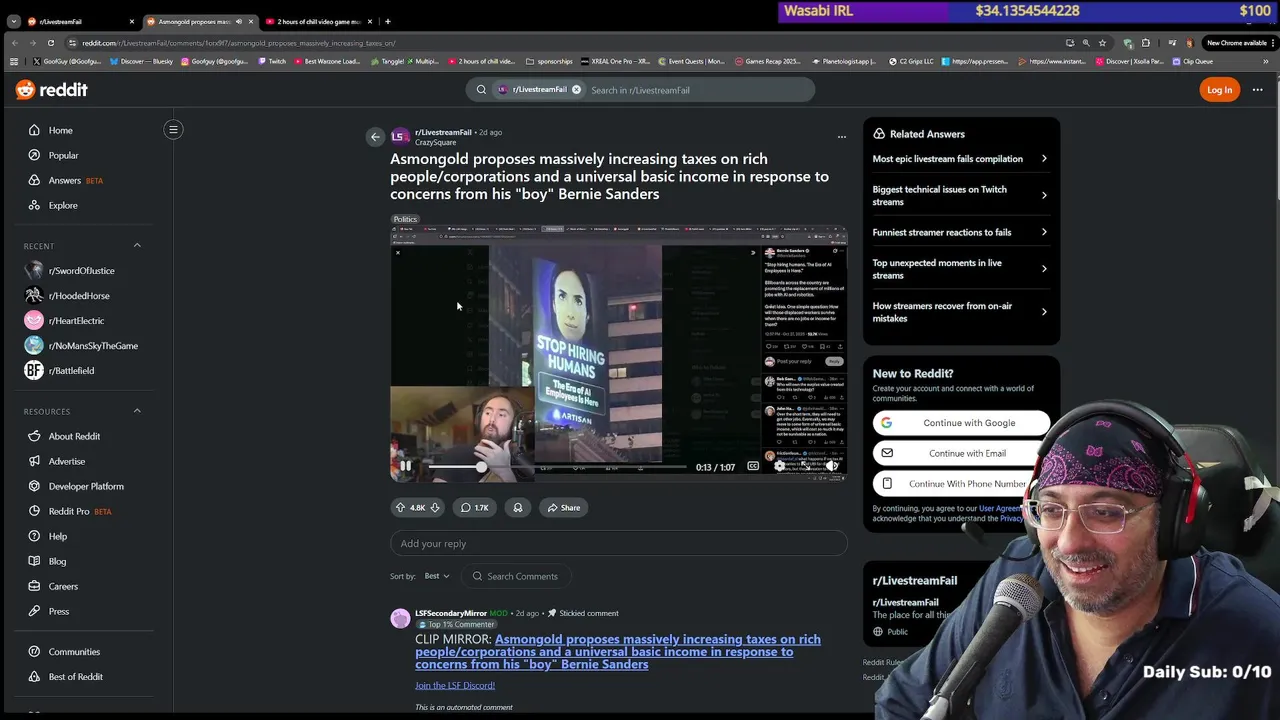
Task: Collapse the RECENT section
Action: tap(137, 246)
